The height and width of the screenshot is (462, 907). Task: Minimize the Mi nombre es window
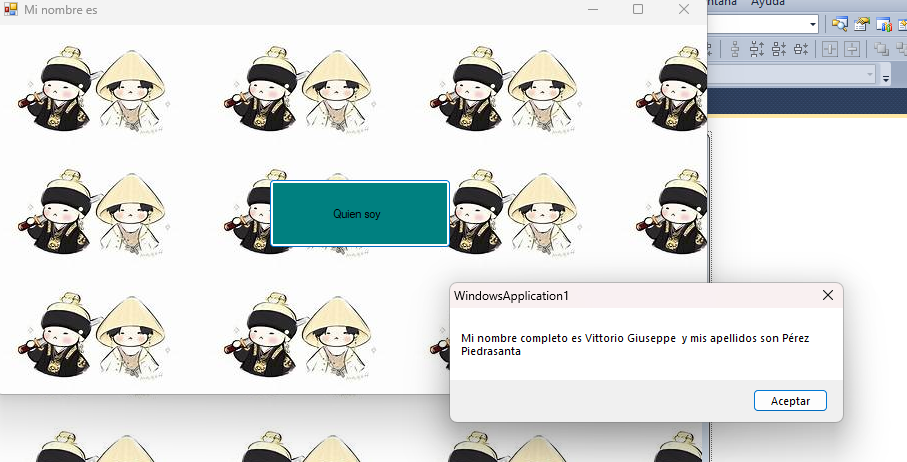pyautogui.click(x=592, y=9)
